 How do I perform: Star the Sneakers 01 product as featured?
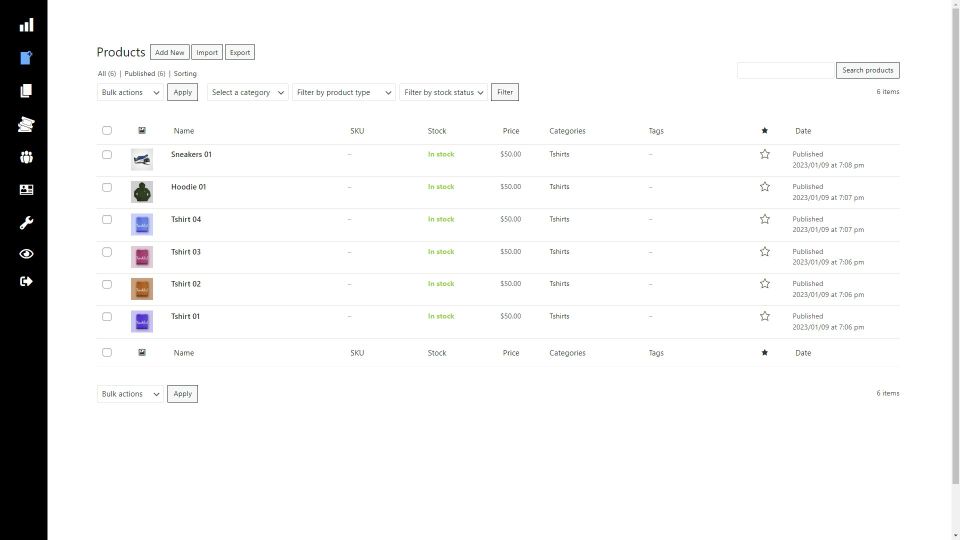(765, 154)
